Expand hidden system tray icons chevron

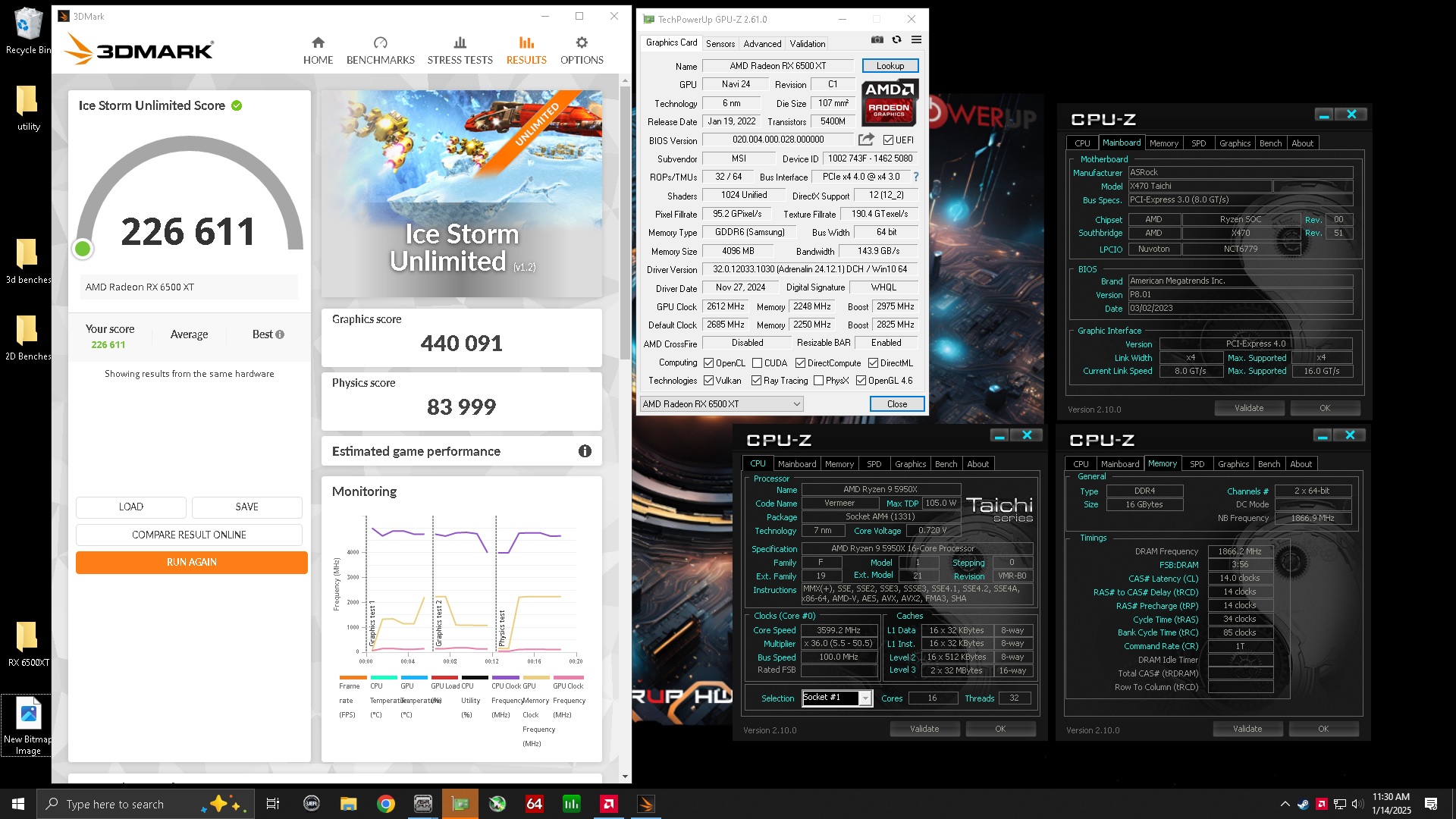coord(1285,804)
